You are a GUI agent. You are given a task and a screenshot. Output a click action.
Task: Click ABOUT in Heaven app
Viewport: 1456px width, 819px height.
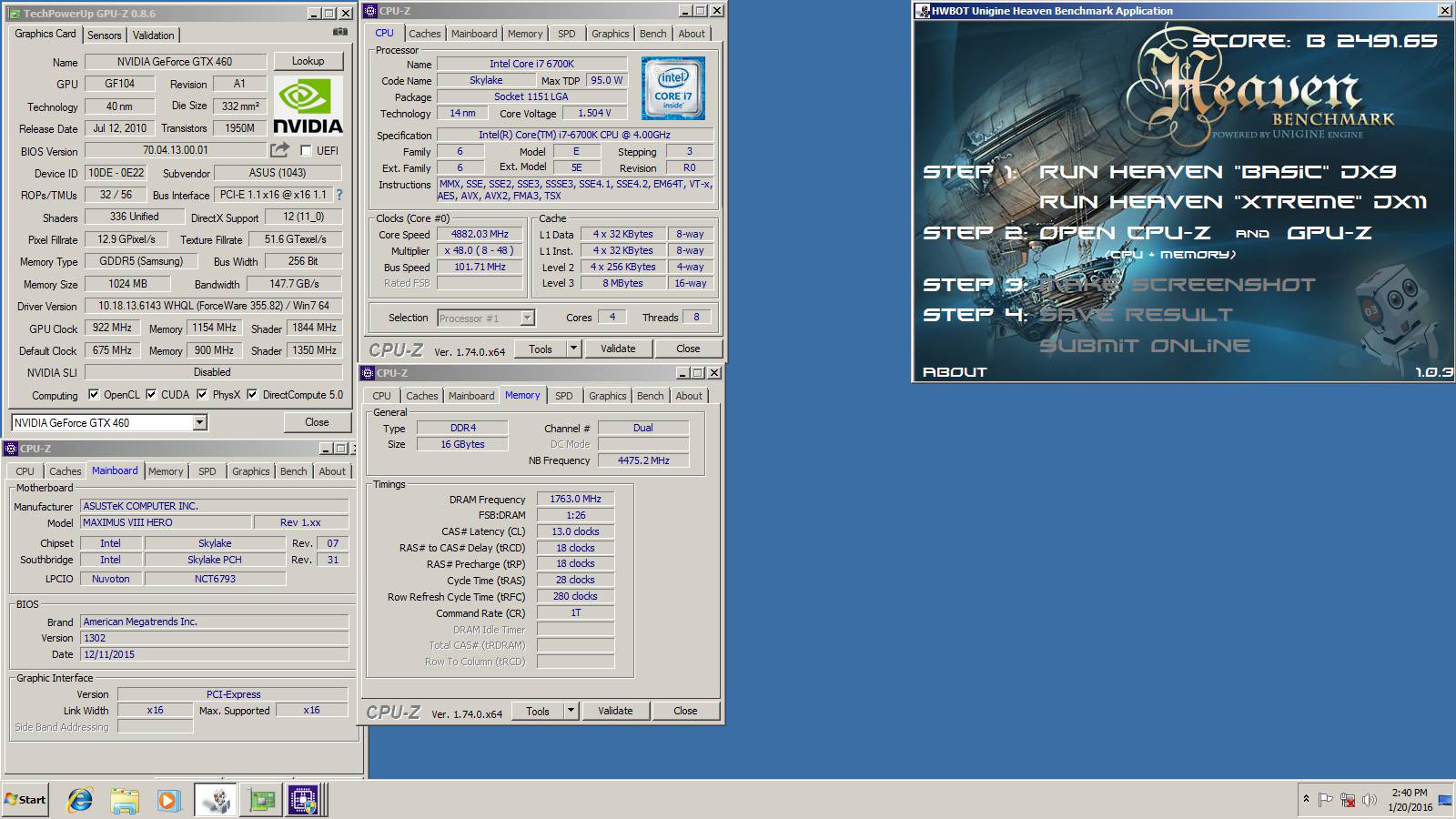click(x=955, y=372)
